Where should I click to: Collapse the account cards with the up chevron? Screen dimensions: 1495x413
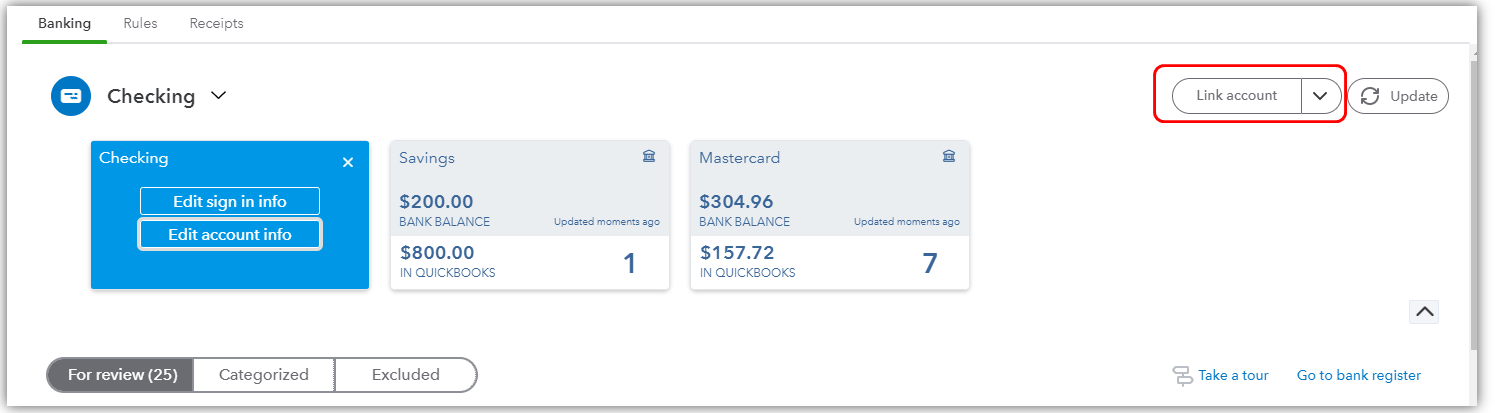[x=1425, y=311]
